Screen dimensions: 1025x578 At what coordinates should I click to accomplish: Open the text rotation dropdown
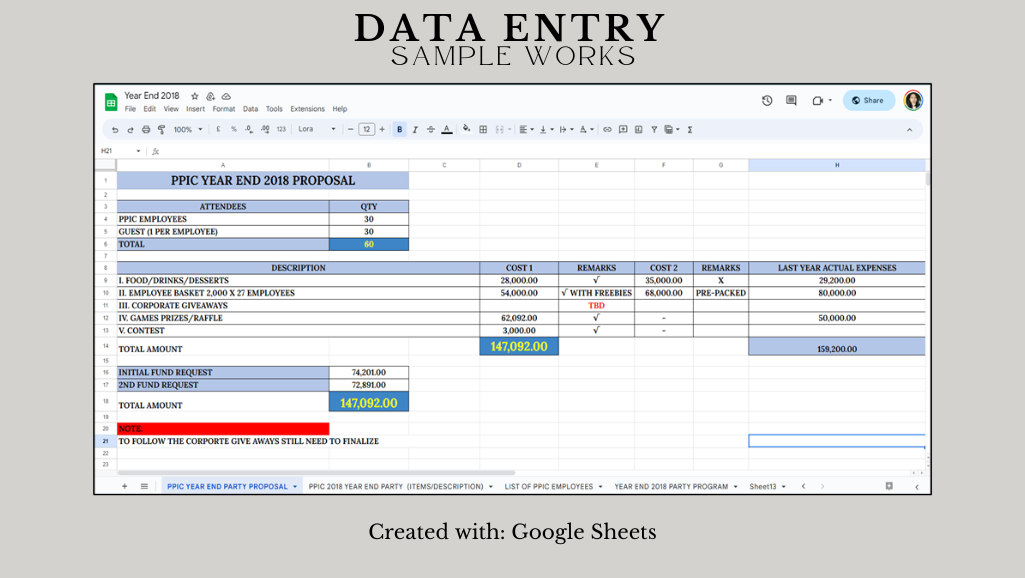[586, 129]
